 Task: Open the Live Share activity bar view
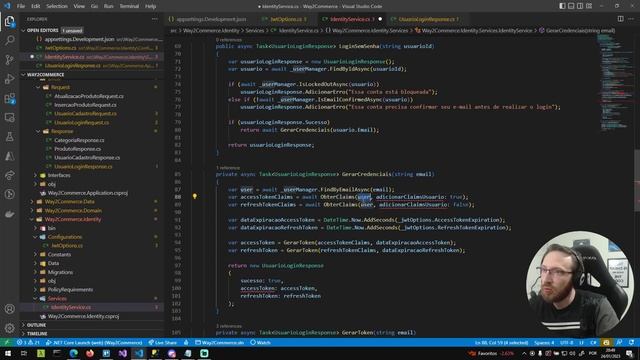click(9, 175)
